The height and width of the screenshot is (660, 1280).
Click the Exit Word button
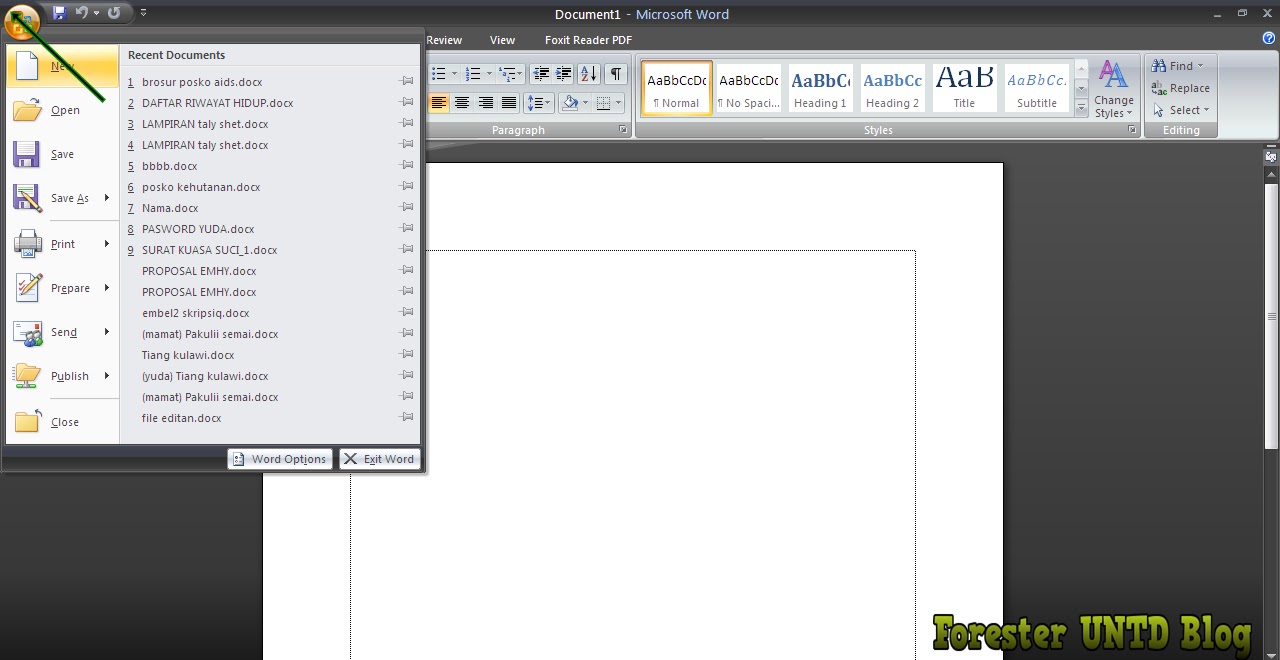[380, 459]
